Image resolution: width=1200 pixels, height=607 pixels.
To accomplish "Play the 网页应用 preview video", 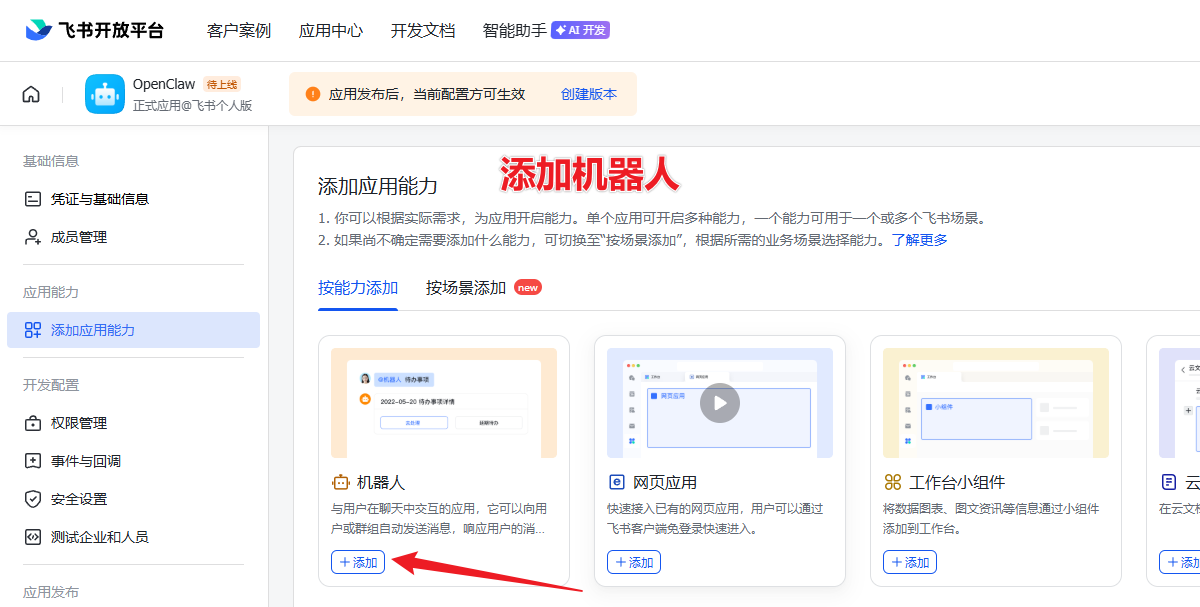I will pos(719,403).
